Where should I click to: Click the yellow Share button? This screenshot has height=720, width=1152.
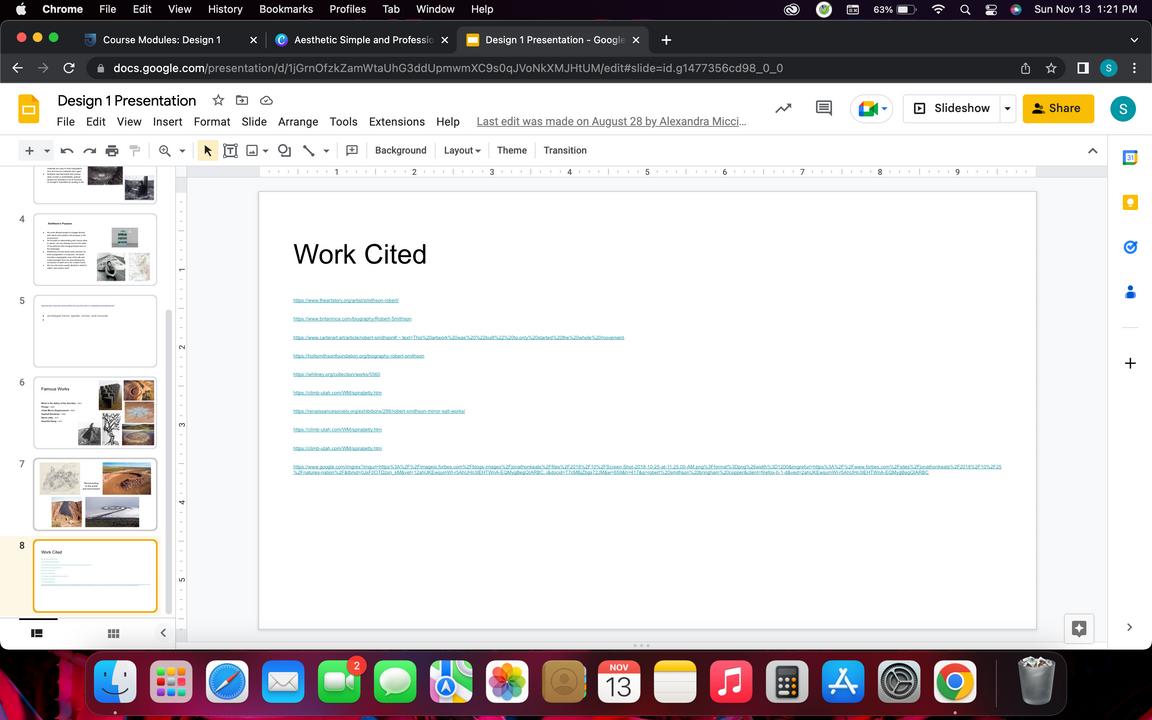(1058, 109)
